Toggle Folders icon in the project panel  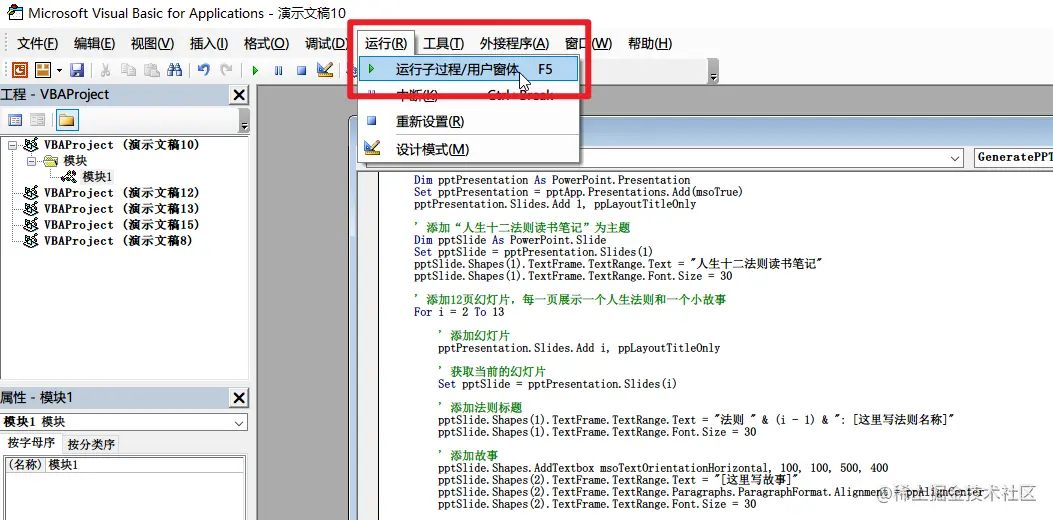tap(67, 120)
